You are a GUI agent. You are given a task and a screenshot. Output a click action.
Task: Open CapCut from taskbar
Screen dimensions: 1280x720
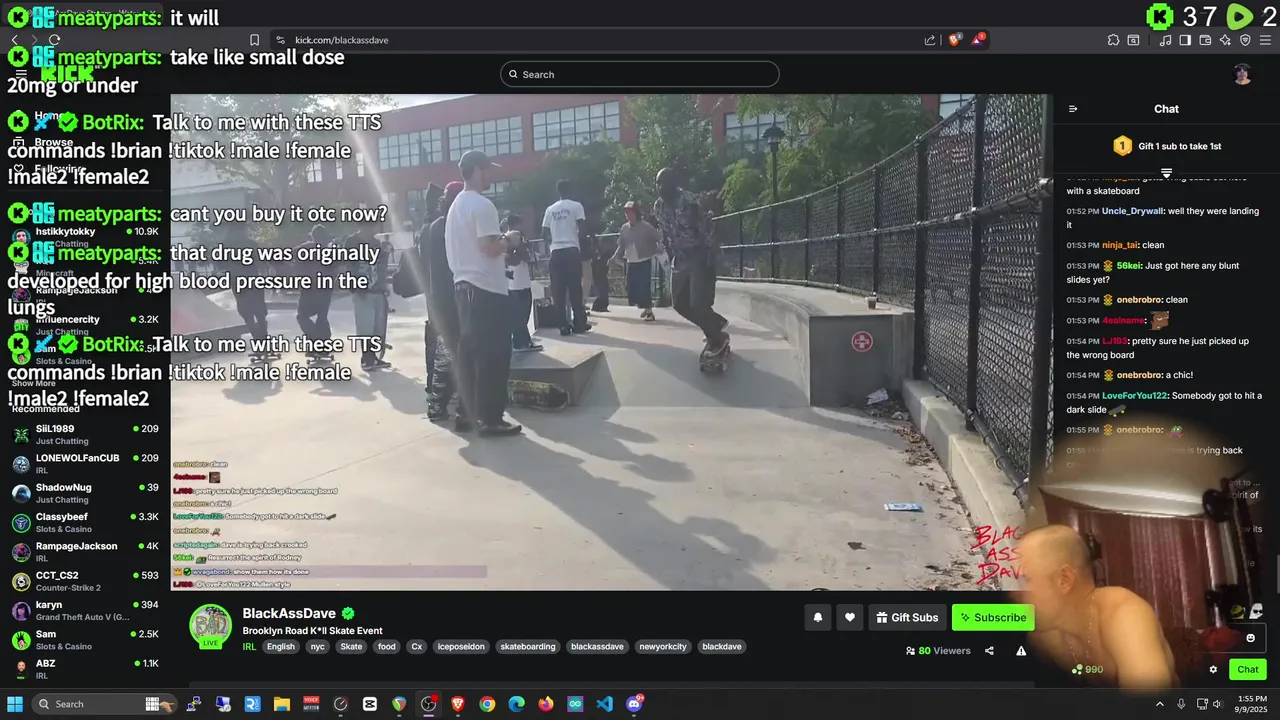370,704
